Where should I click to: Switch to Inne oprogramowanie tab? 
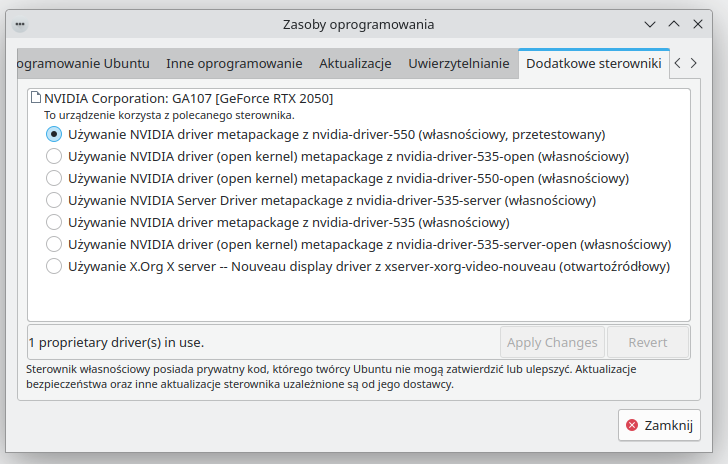[x=234, y=63]
